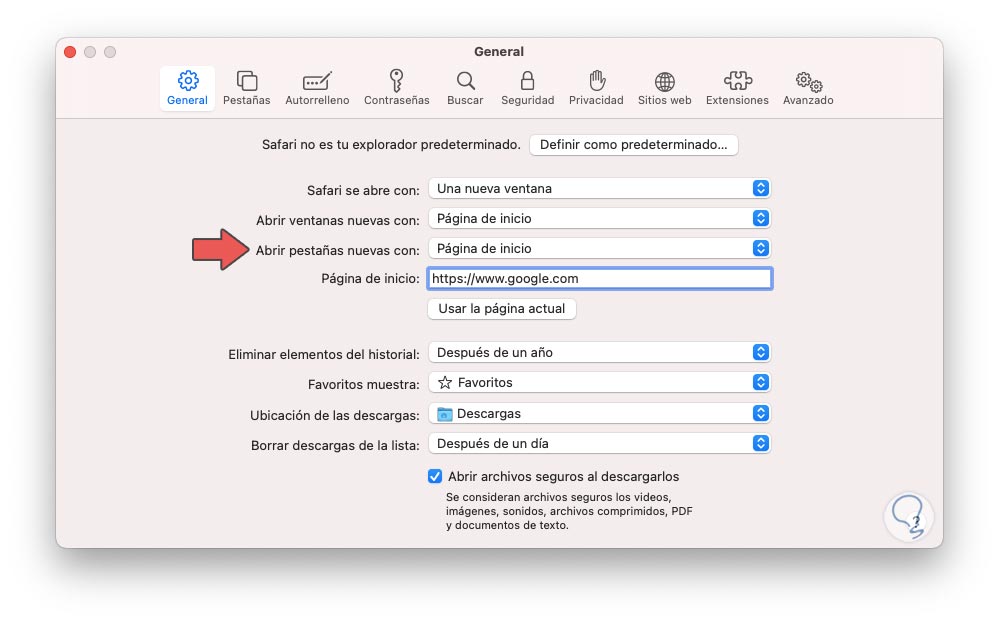
Task: Click the label 'Página de inicio:' beside URL
Action: coord(370,278)
